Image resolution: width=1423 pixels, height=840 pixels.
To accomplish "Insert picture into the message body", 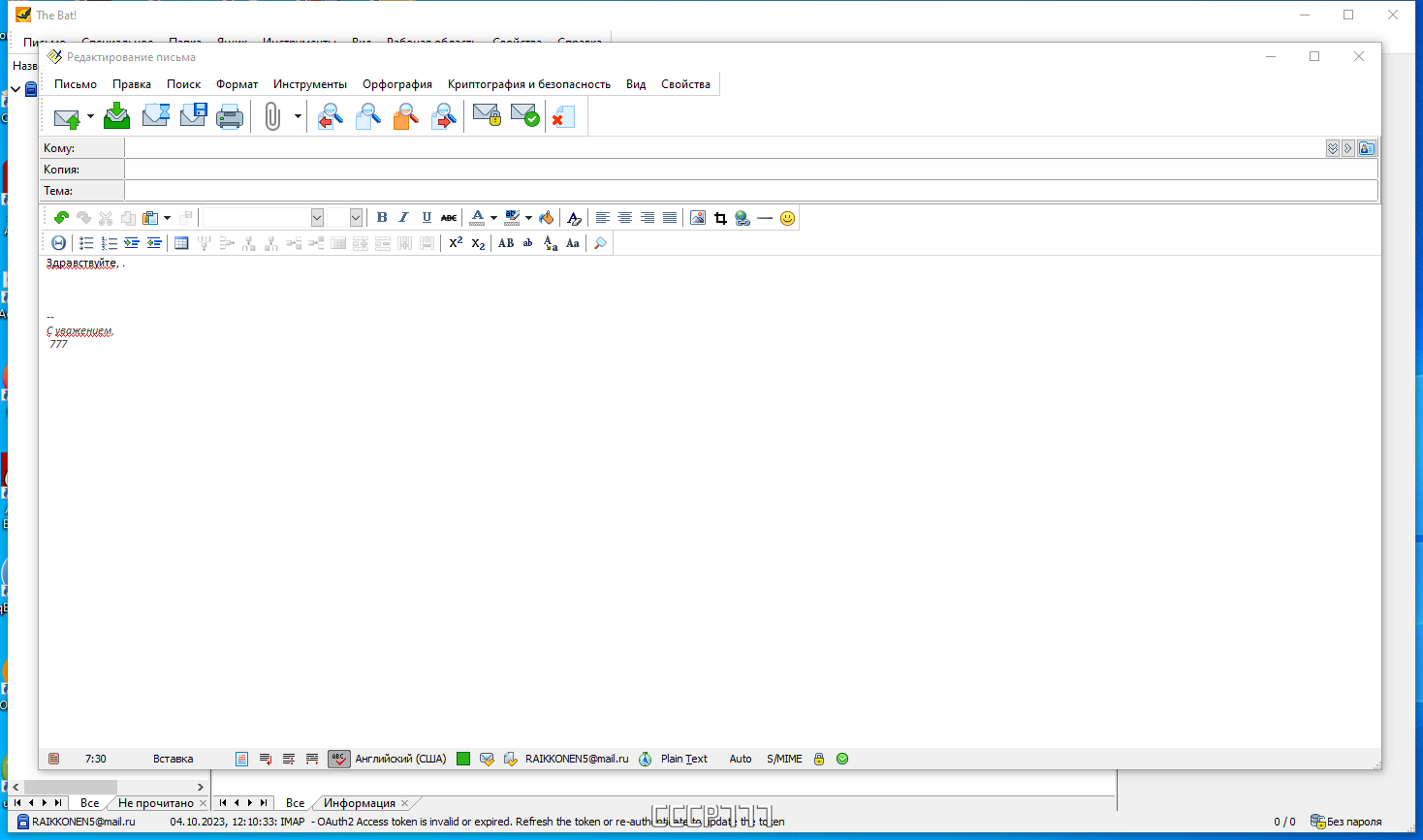I will (x=698, y=218).
